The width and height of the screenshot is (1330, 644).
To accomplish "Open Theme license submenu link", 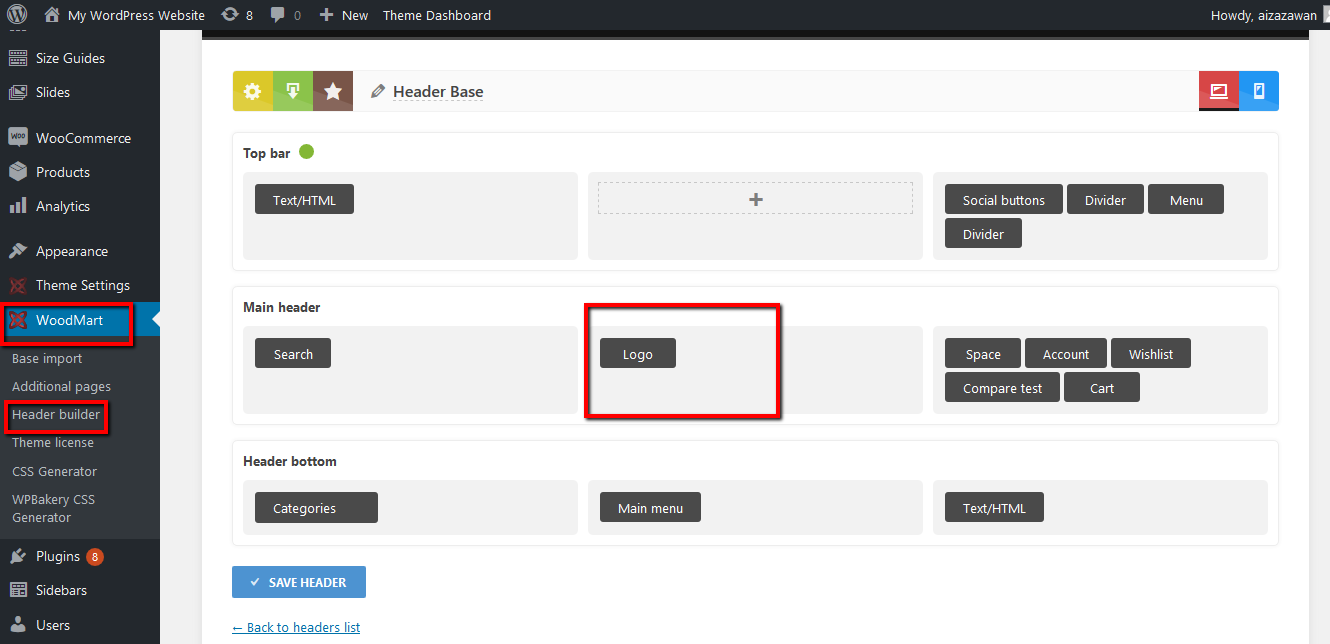I will (53, 442).
